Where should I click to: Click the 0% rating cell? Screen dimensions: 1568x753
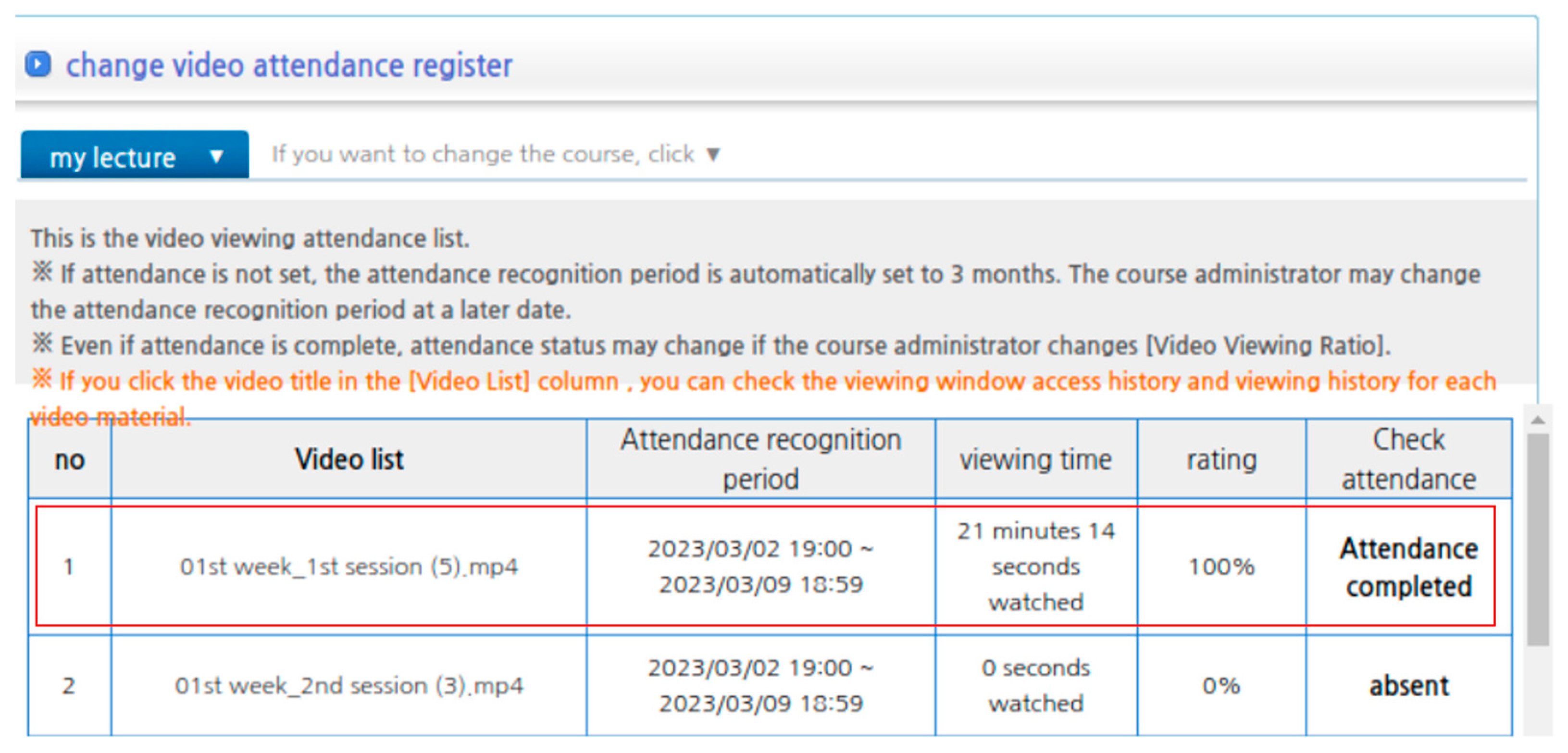tap(1221, 686)
